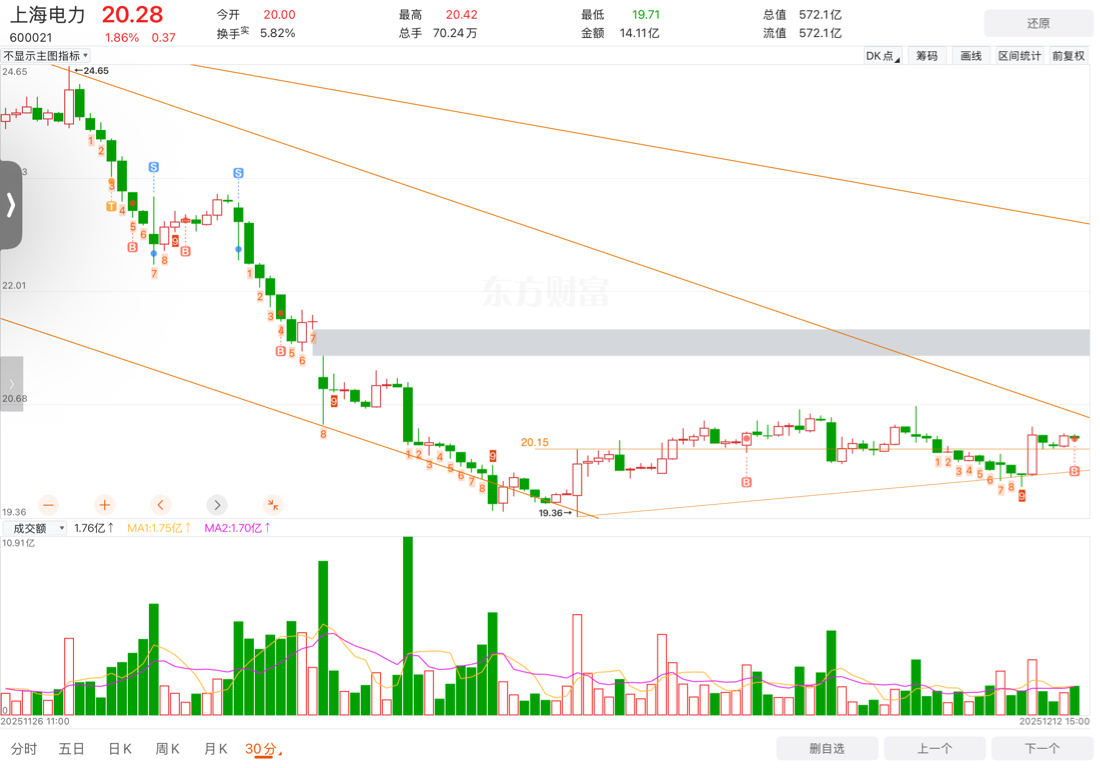Click the 区间统计 range statistics button
Viewport: 1100px width, 768px height.
click(1020, 56)
